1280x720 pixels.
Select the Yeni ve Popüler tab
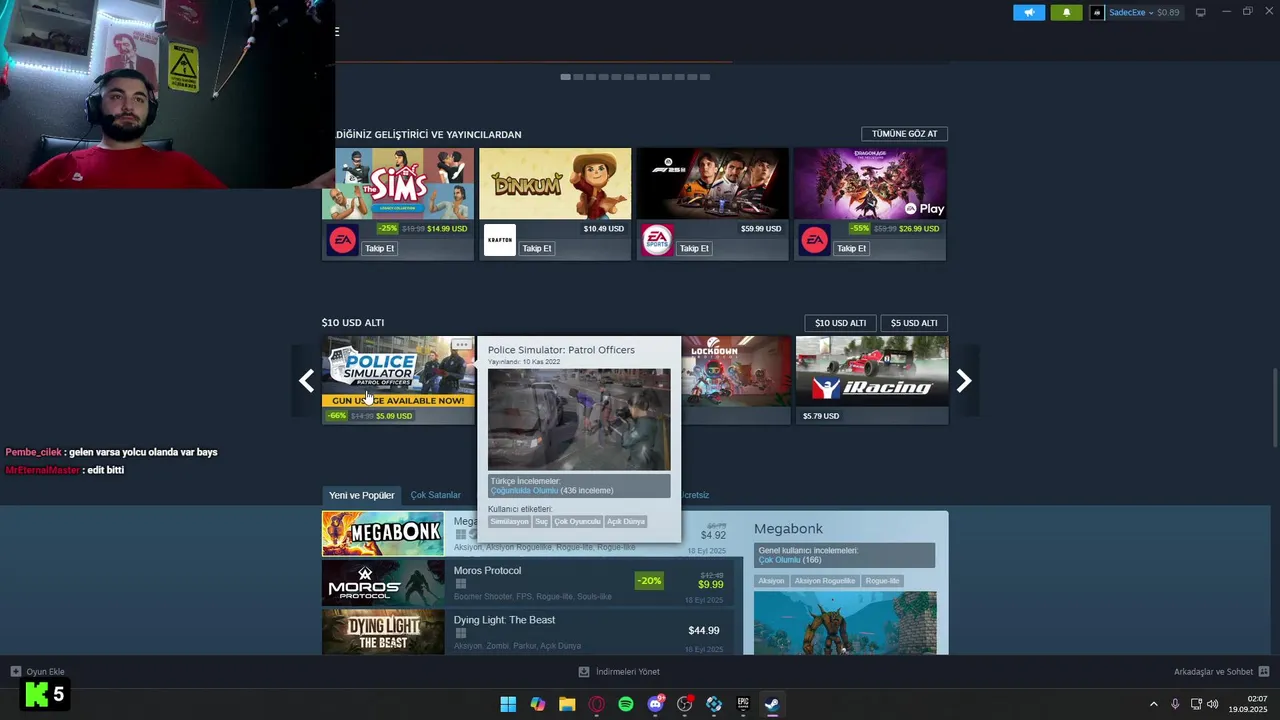tap(362, 495)
